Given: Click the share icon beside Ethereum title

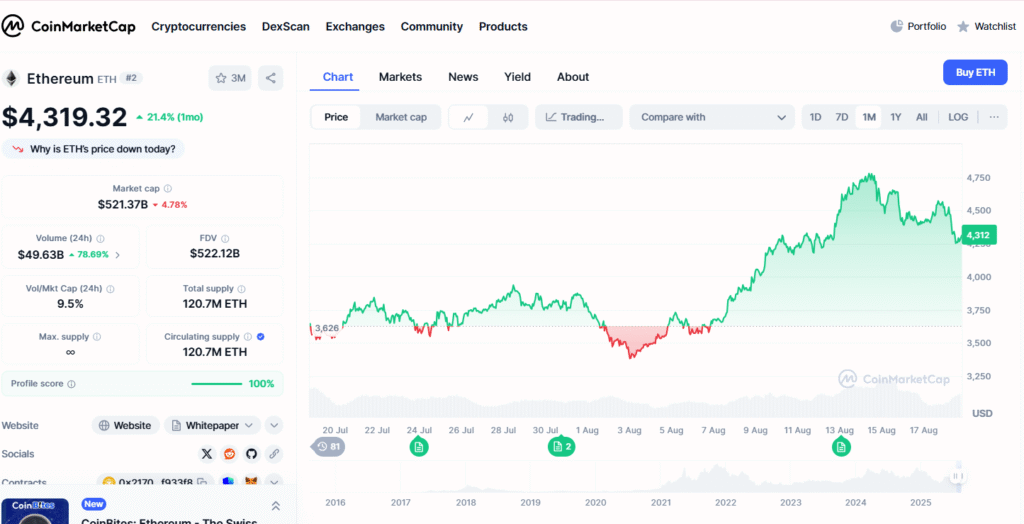Looking at the screenshot, I should click(x=270, y=78).
